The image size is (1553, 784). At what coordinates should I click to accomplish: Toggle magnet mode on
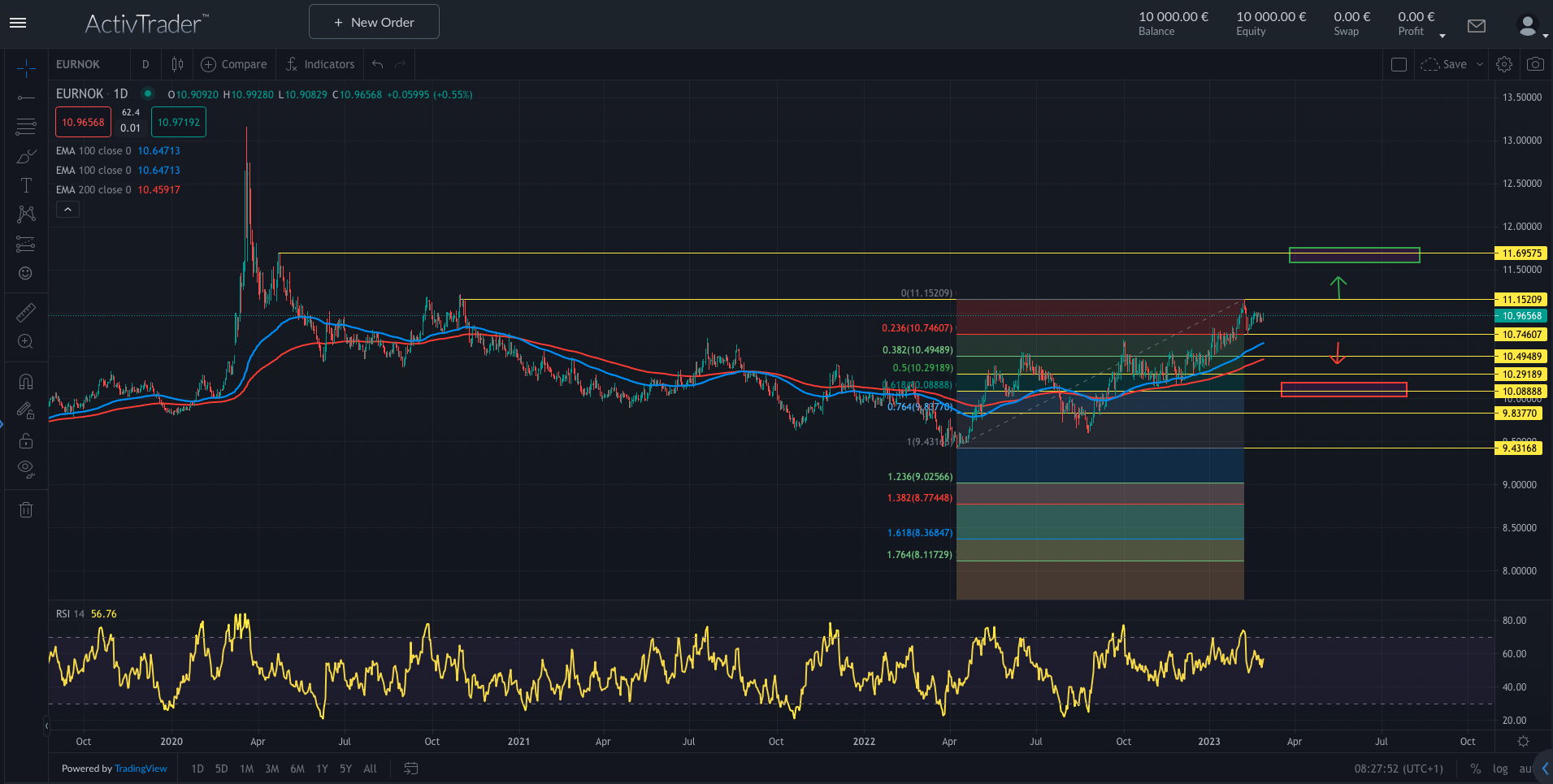pyautogui.click(x=25, y=380)
